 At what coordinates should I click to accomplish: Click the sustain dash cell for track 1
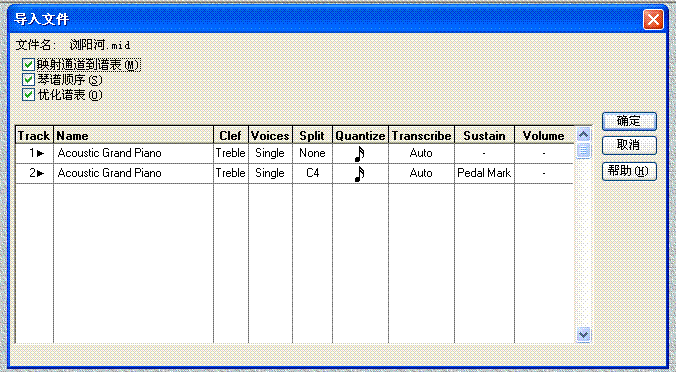(x=484, y=153)
